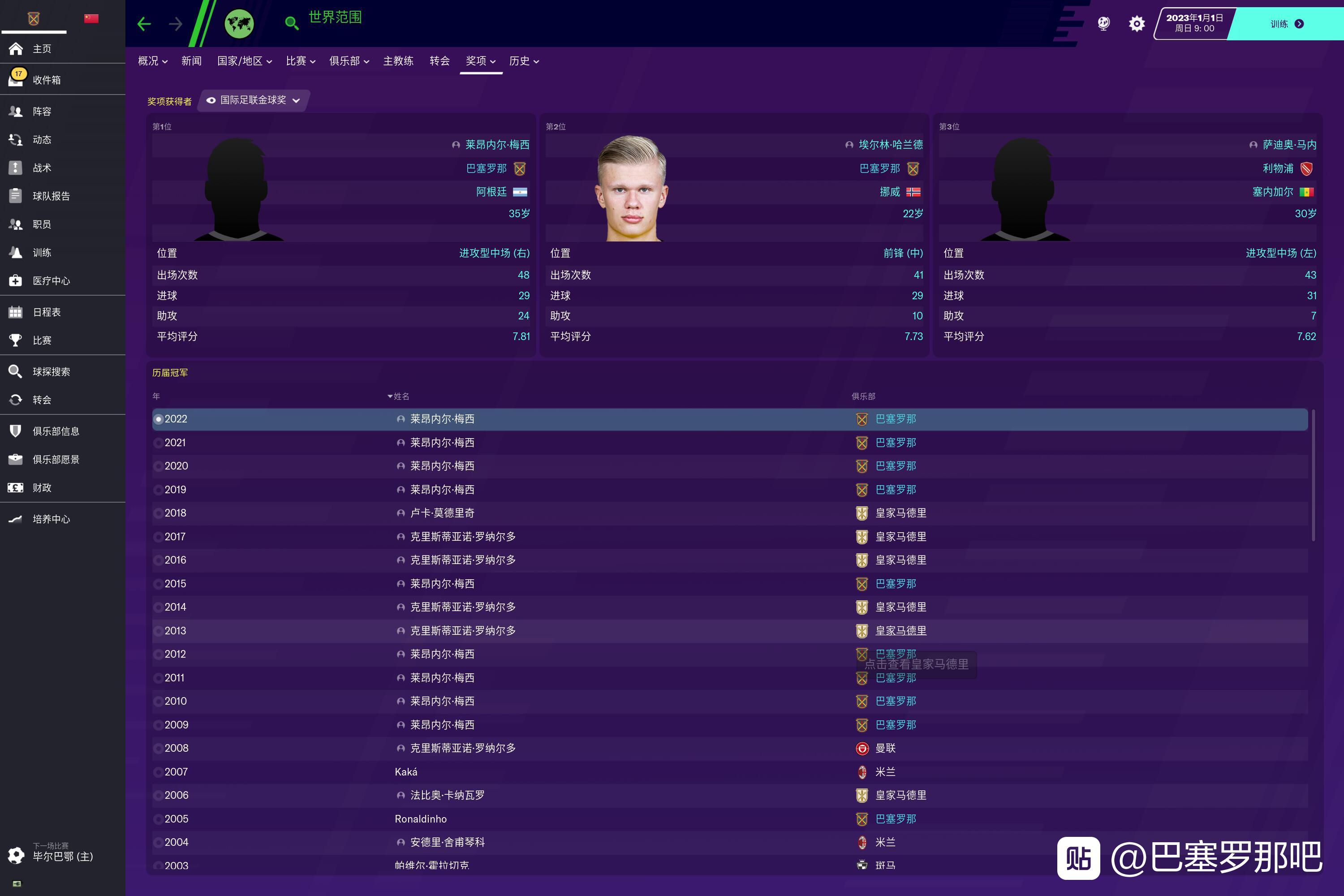The image size is (1344, 896).
Task: Expand the 国家/地区 menu dropdown
Action: [245, 61]
